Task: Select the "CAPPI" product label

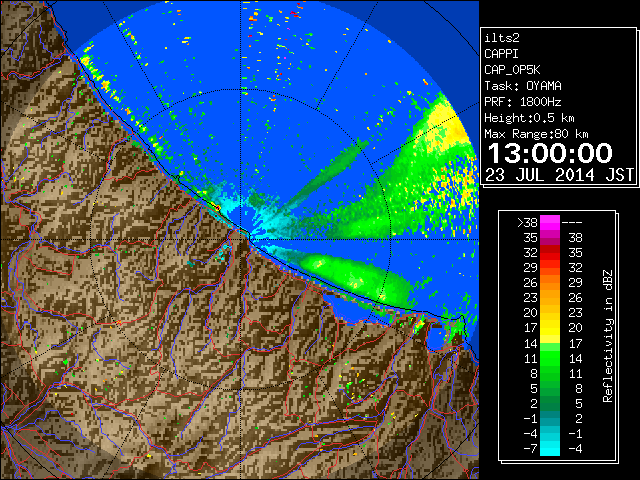Action: [x=501, y=54]
